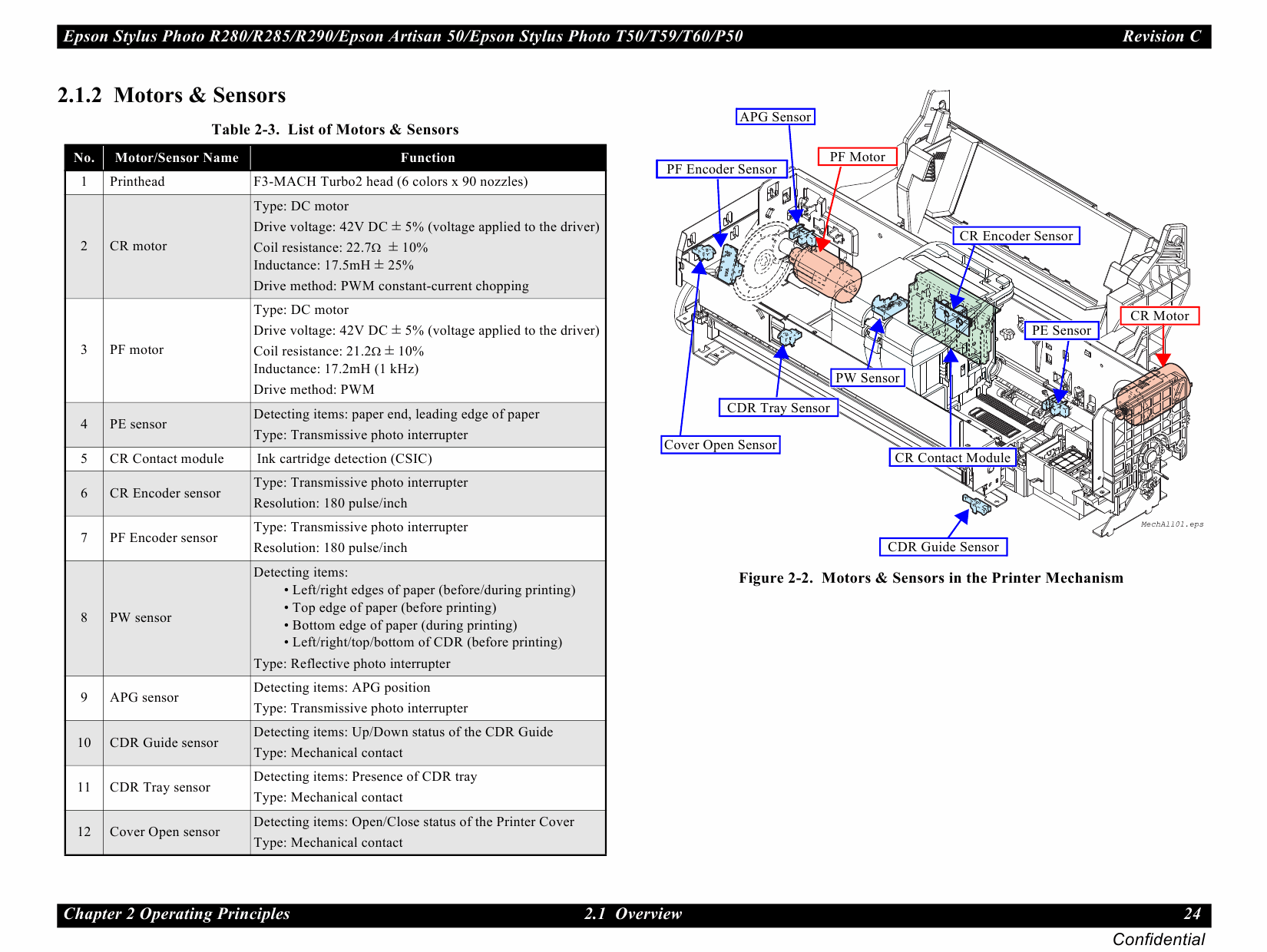
Task: Click the Function column header
Action: (428, 157)
